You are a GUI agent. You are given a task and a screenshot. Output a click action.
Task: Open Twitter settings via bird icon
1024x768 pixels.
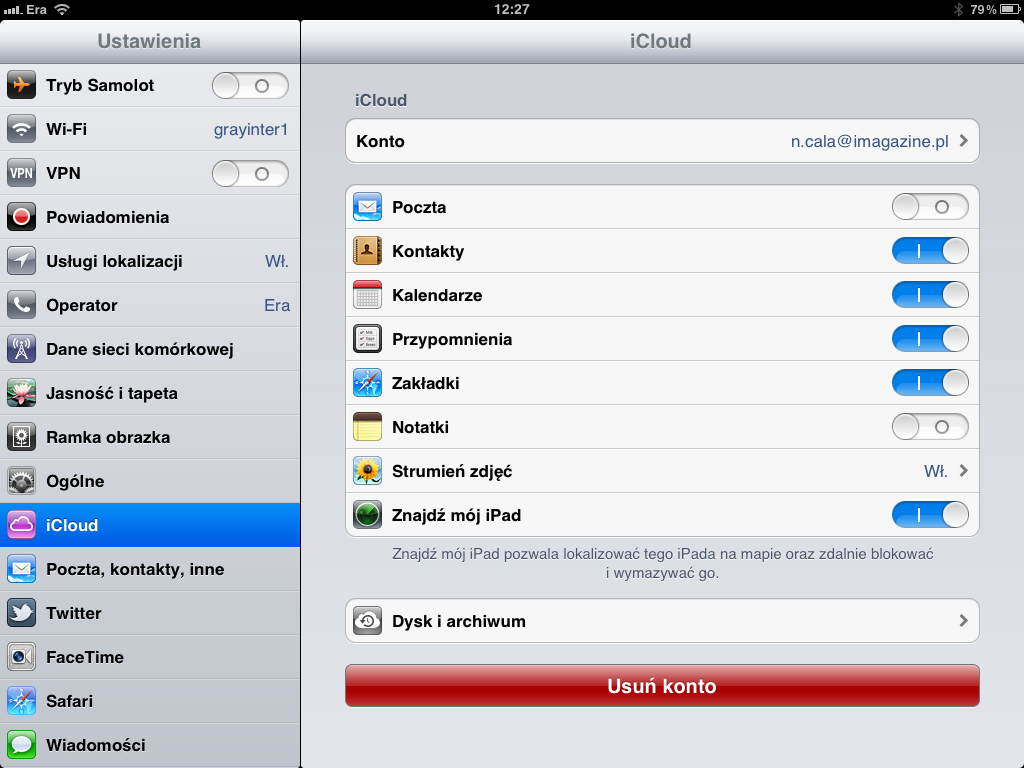(x=22, y=613)
